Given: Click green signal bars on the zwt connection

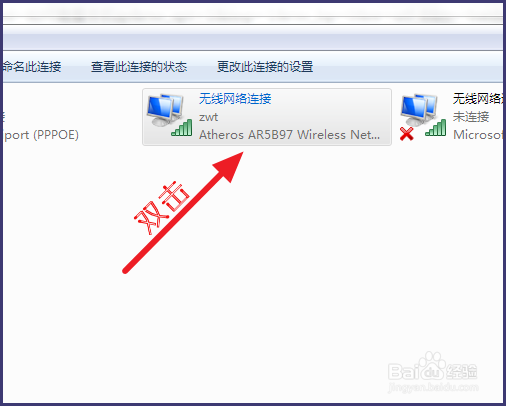Looking at the screenshot, I should (182, 127).
